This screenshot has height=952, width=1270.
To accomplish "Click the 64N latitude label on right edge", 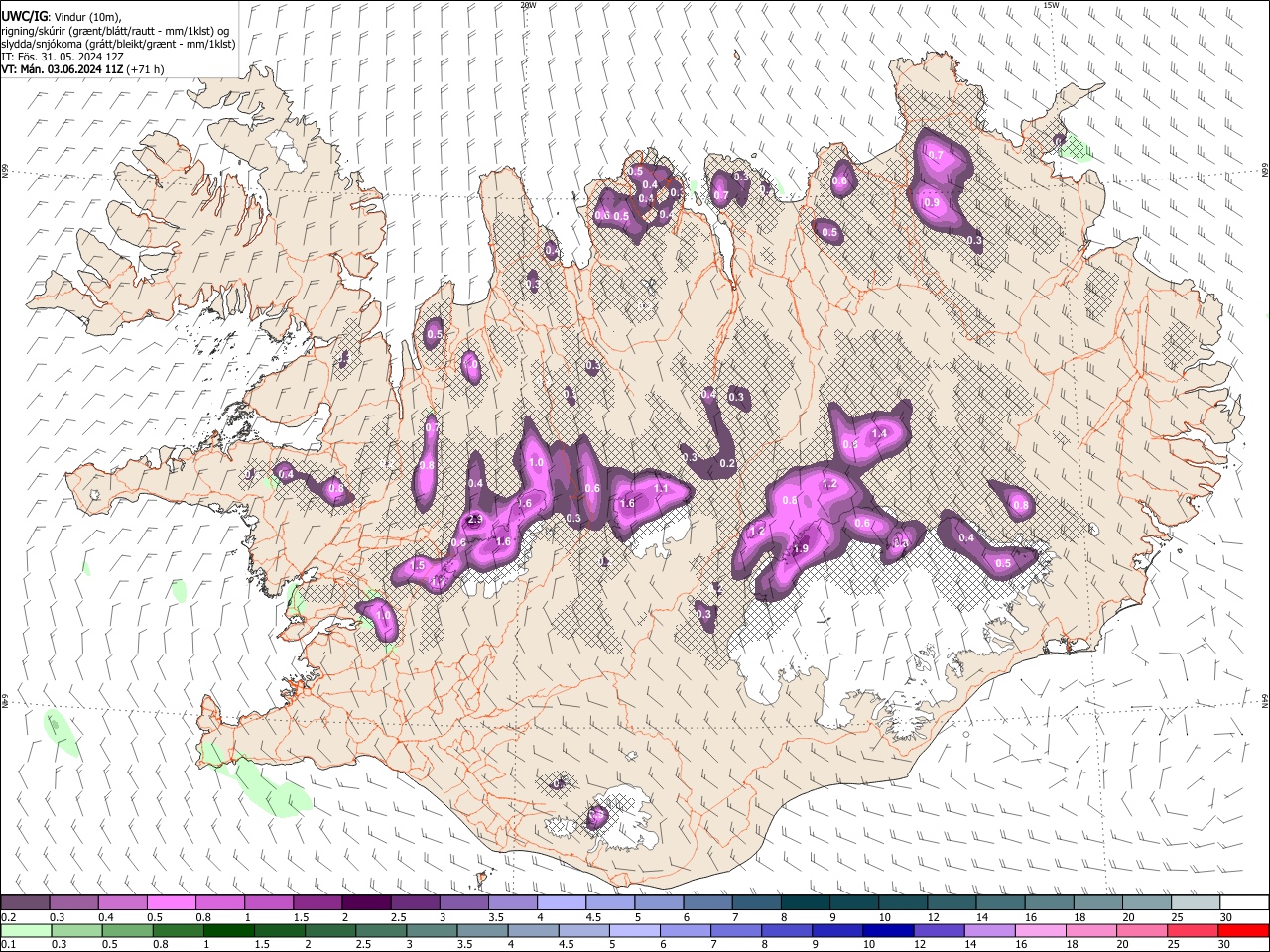I will tap(1265, 701).
